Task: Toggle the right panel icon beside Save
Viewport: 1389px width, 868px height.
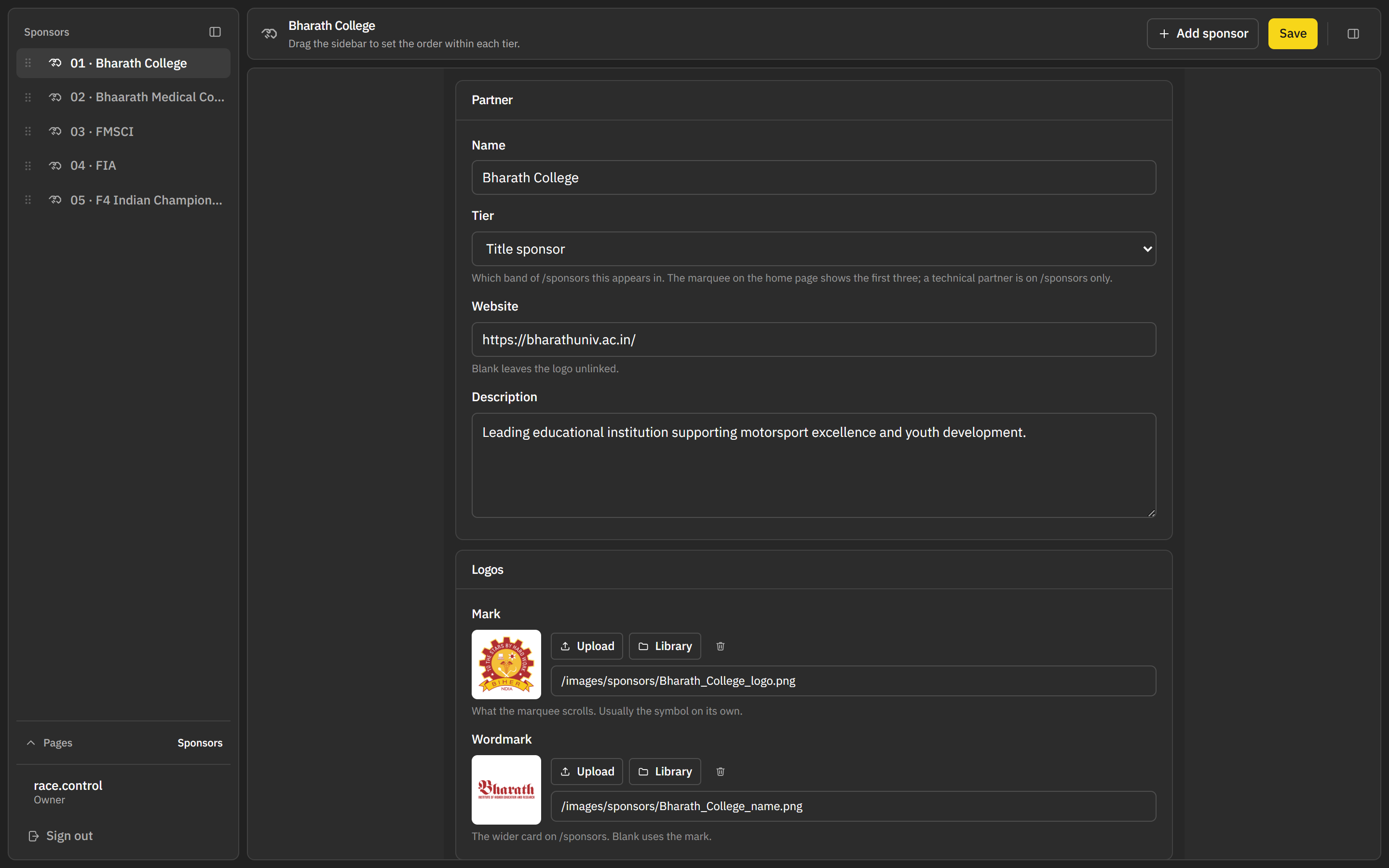Action: tap(1353, 34)
